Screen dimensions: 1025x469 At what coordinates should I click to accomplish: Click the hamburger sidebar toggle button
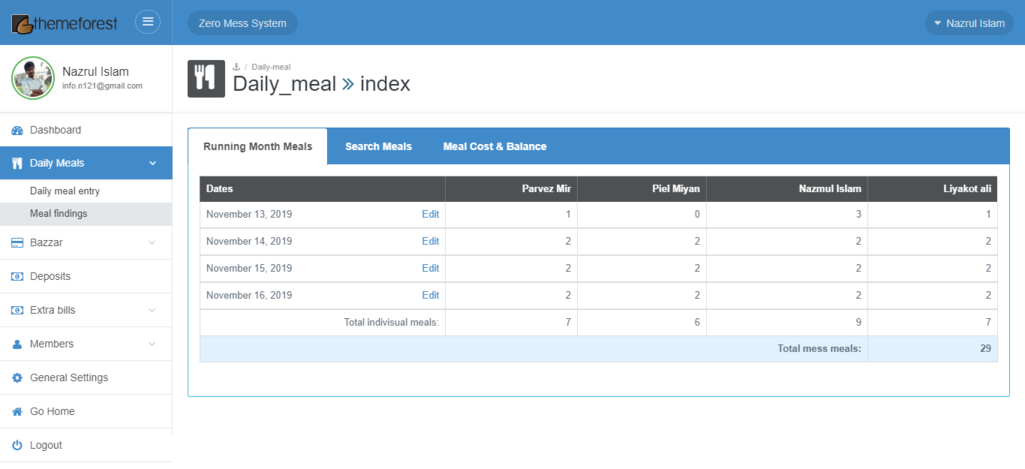[x=148, y=22]
